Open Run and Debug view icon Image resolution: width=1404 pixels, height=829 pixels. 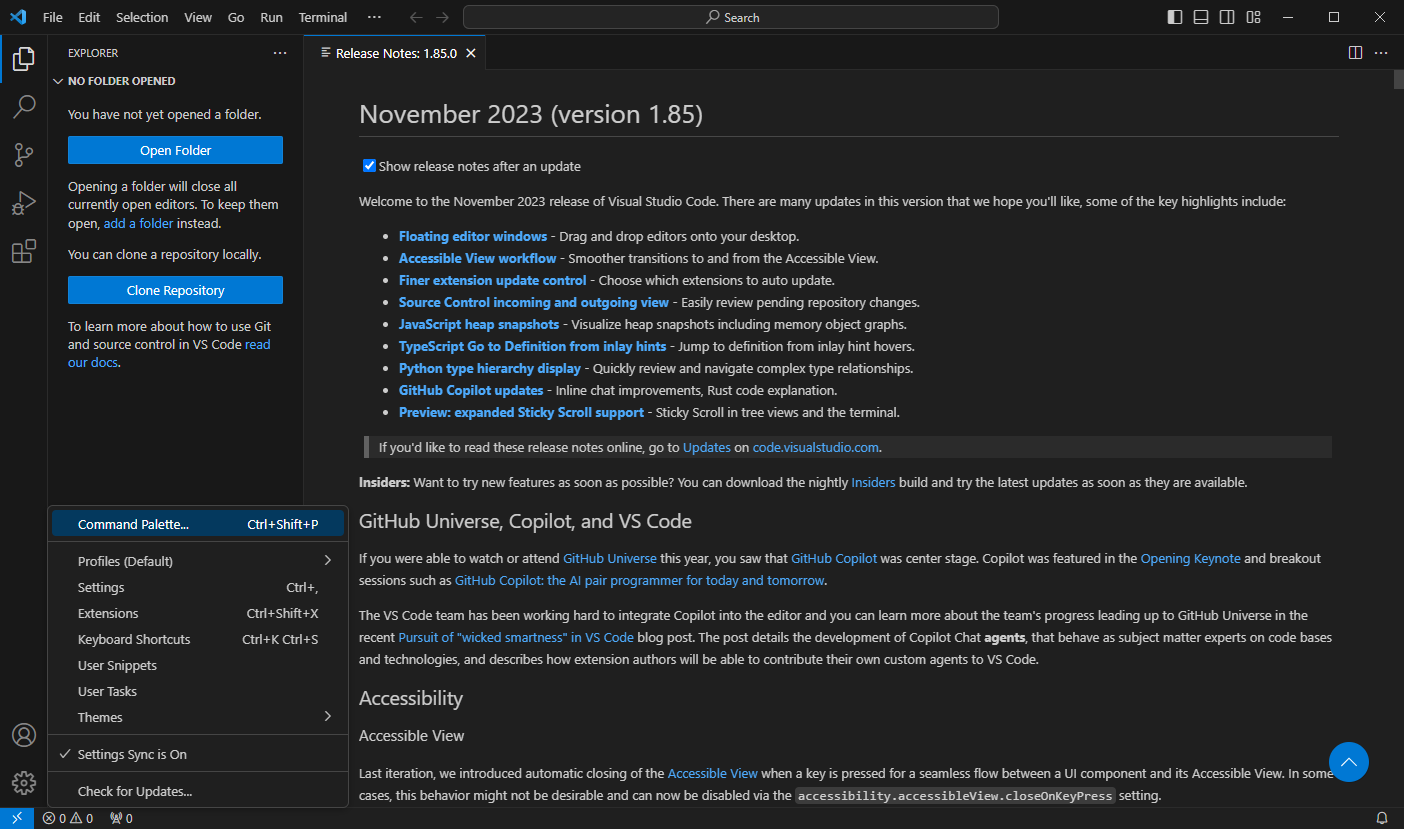[x=24, y=203]
